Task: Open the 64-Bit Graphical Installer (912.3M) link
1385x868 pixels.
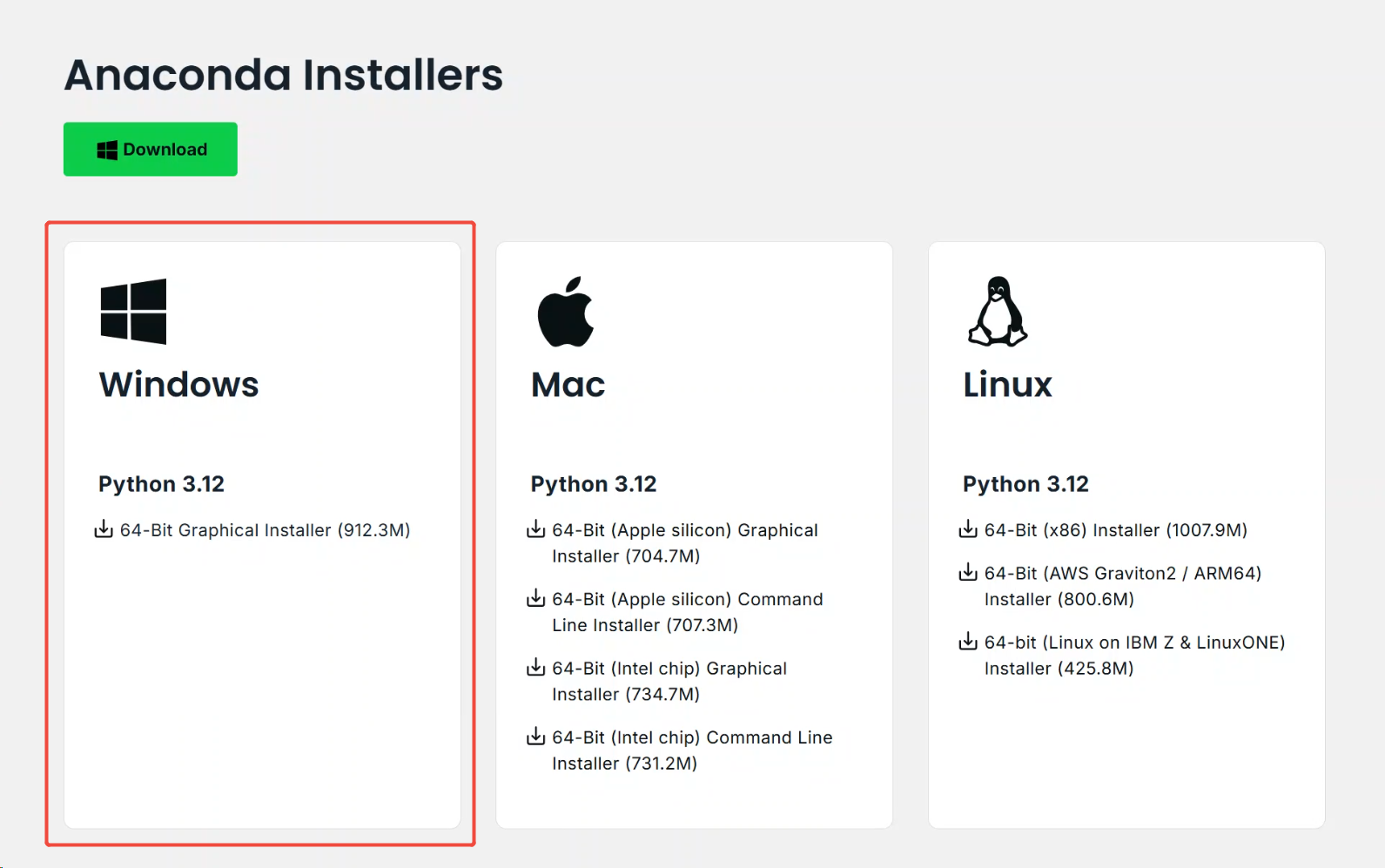Action: (265, 530)
